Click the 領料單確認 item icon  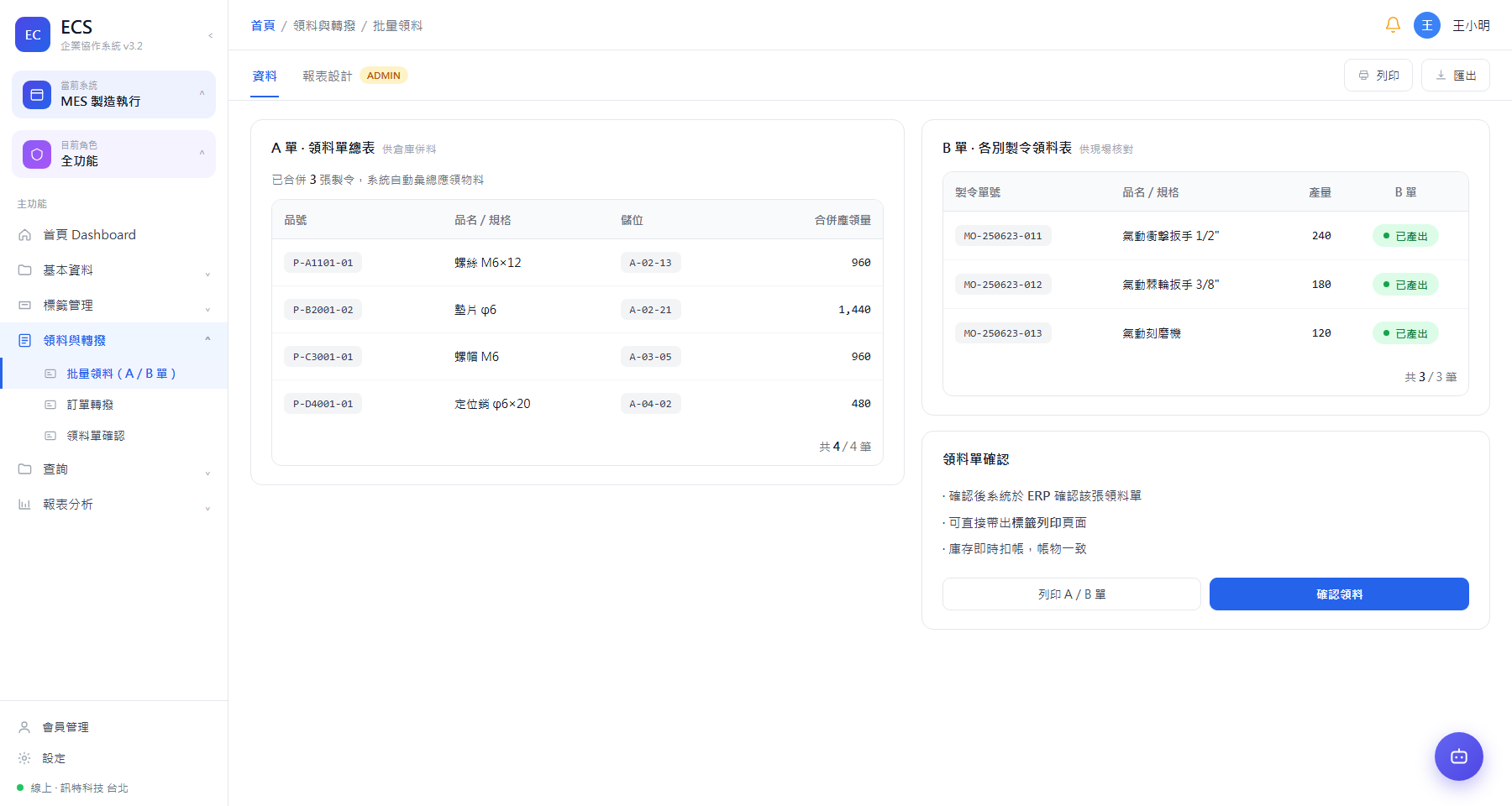tap(50, 436)
